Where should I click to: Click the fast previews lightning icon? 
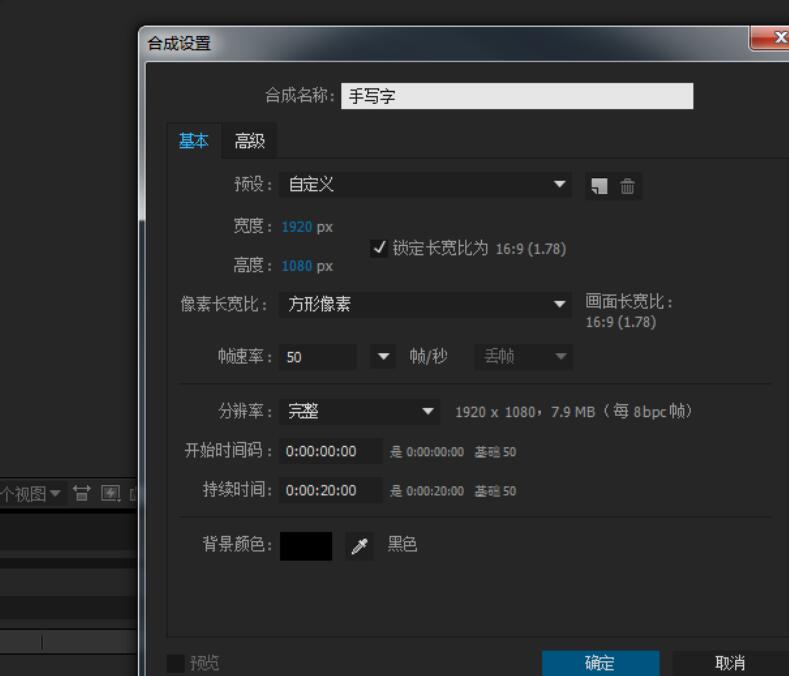tap(110, 493)
